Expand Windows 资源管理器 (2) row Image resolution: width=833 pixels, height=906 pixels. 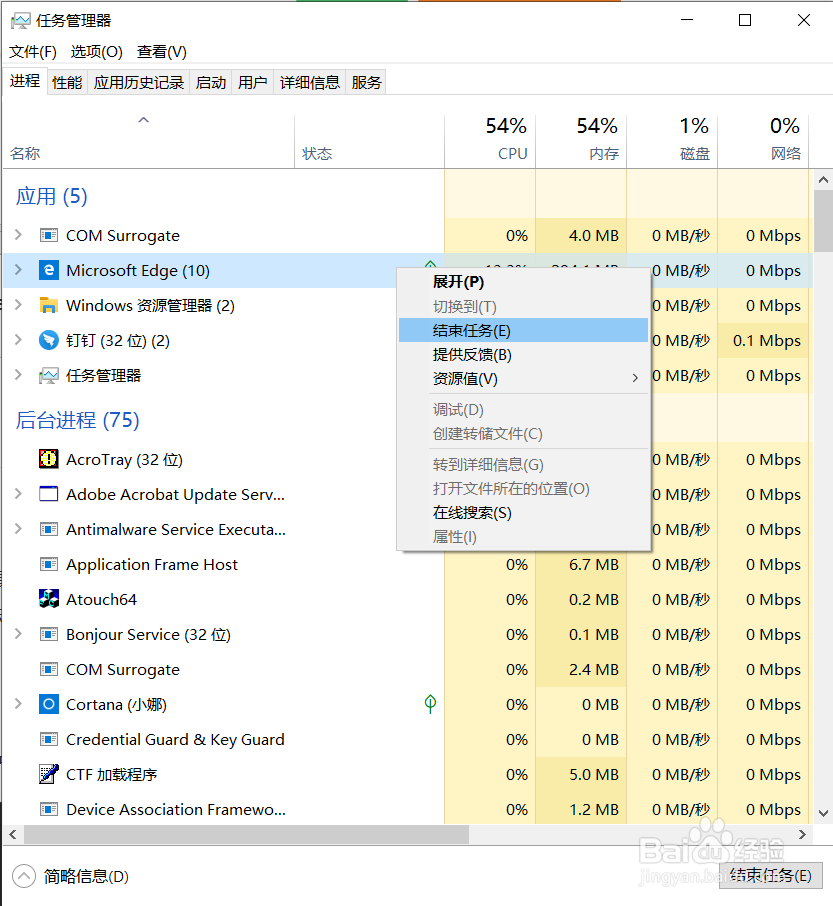[18, 305]
